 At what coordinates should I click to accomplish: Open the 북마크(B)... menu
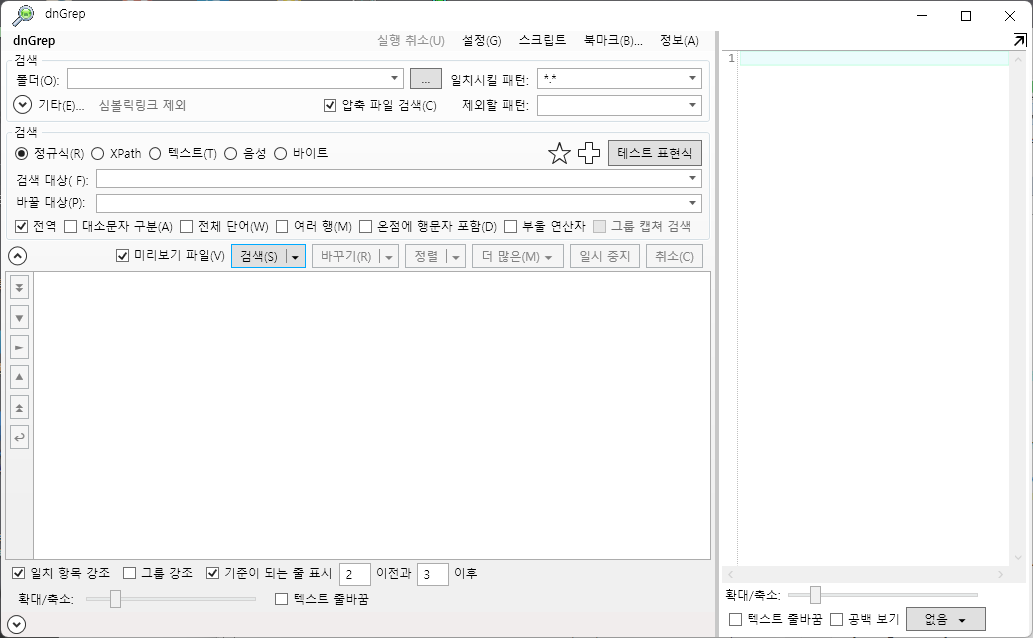(x=613, y=40)
